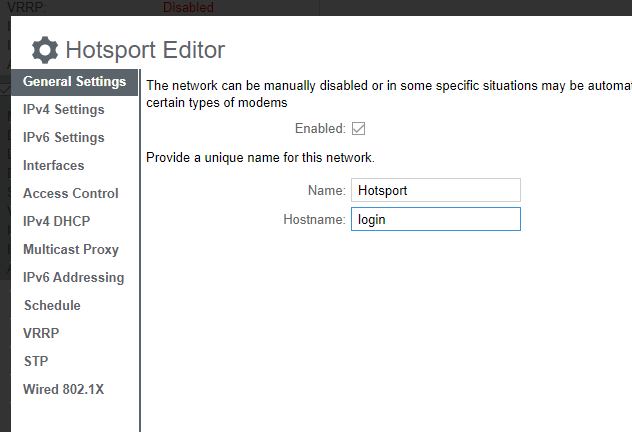Open the Schedule section
The image size is (632, 432).
(52, 305)
